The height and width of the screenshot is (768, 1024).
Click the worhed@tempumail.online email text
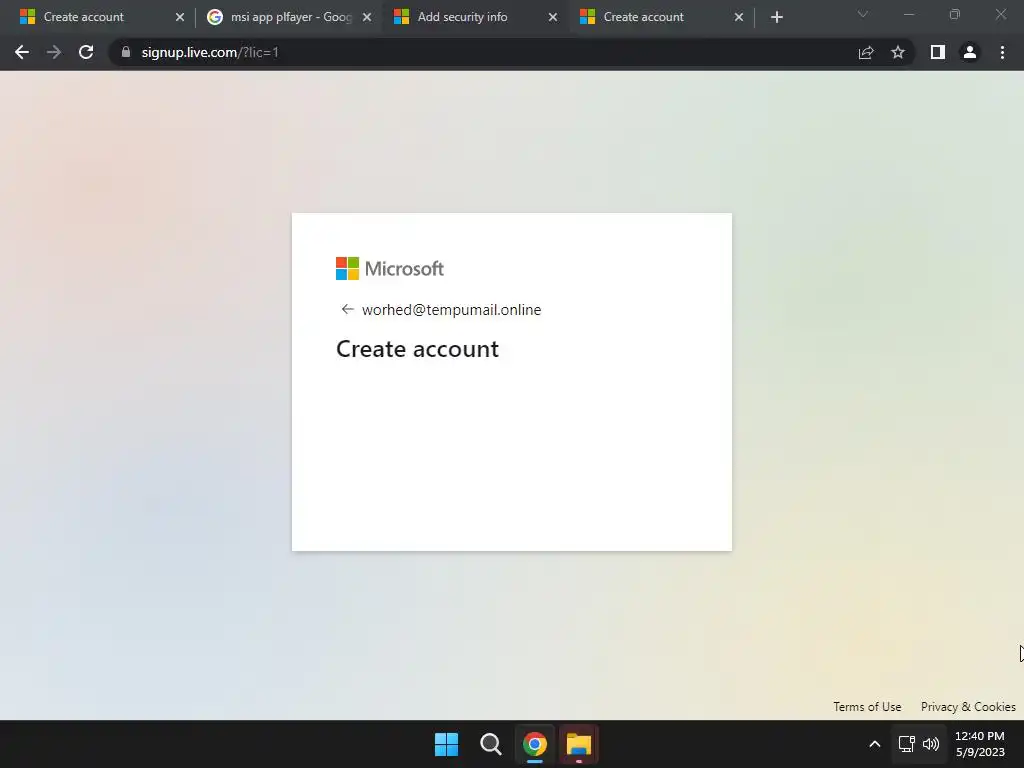451,310
